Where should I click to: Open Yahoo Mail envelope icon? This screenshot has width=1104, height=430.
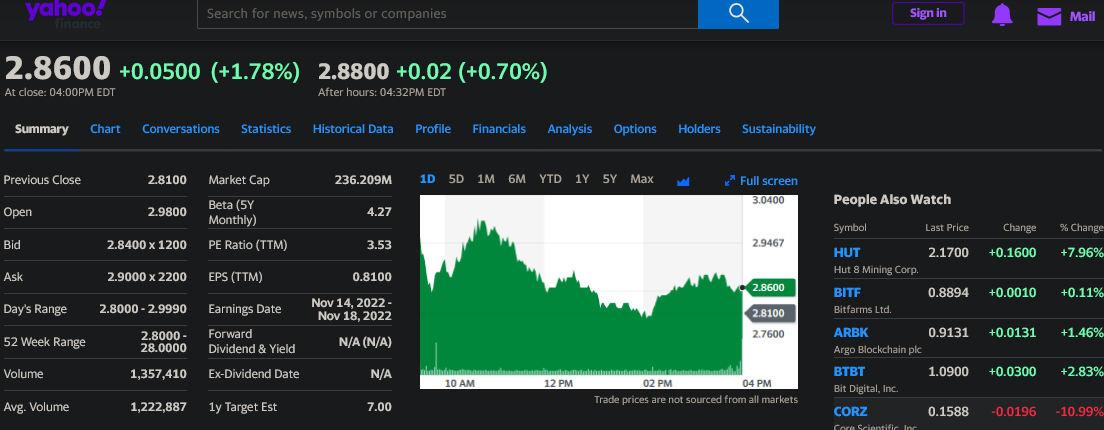1048,15
